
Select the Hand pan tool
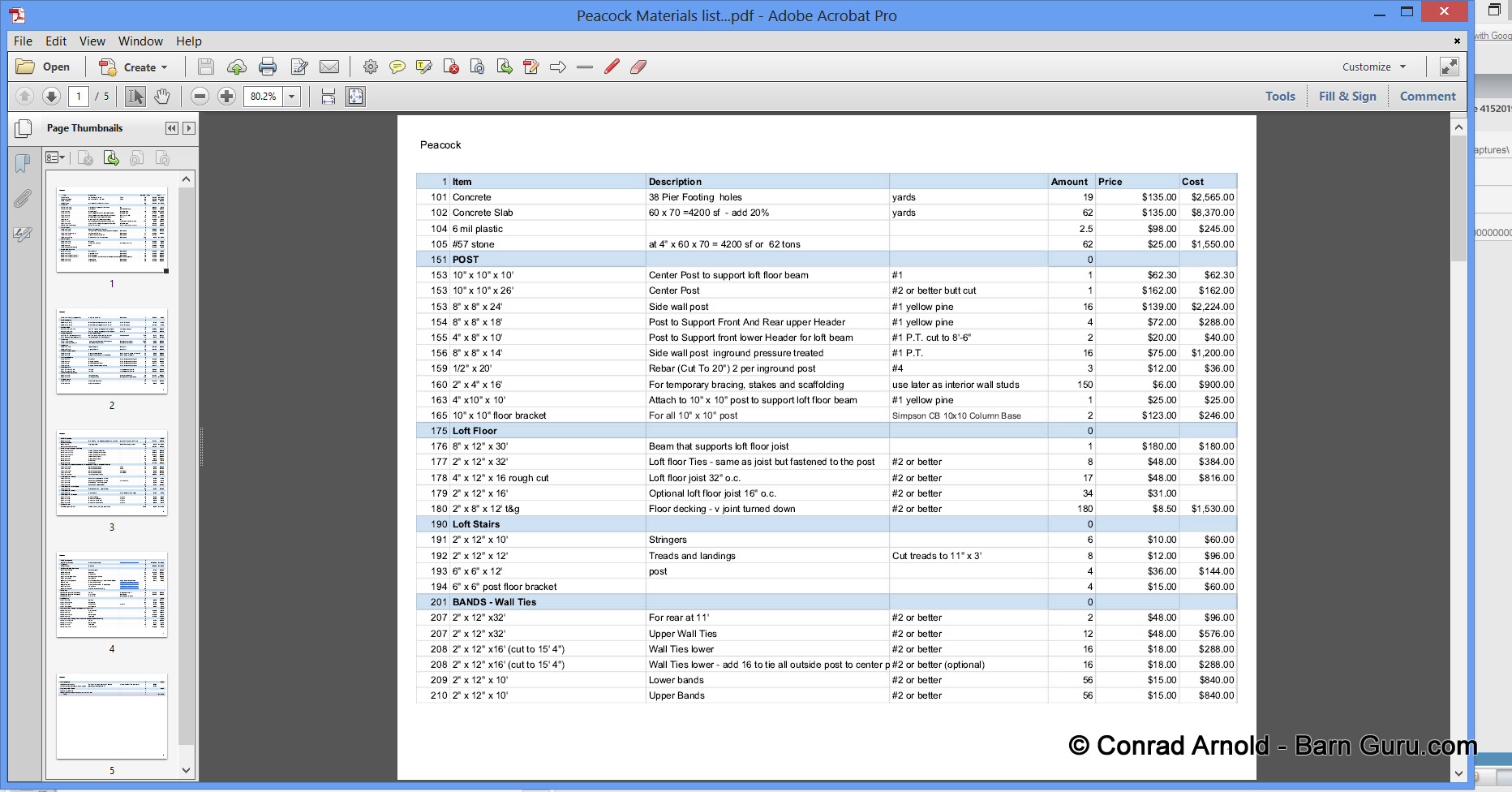(x=162, y=97)
